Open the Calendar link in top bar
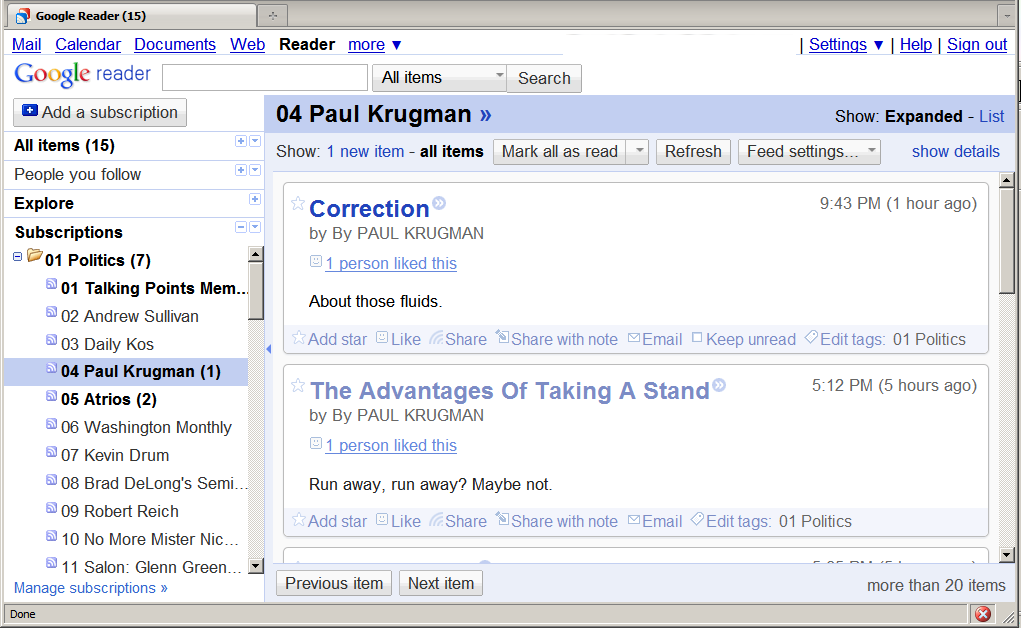This screenshot has height=628, width=1021. coord(88,44)
